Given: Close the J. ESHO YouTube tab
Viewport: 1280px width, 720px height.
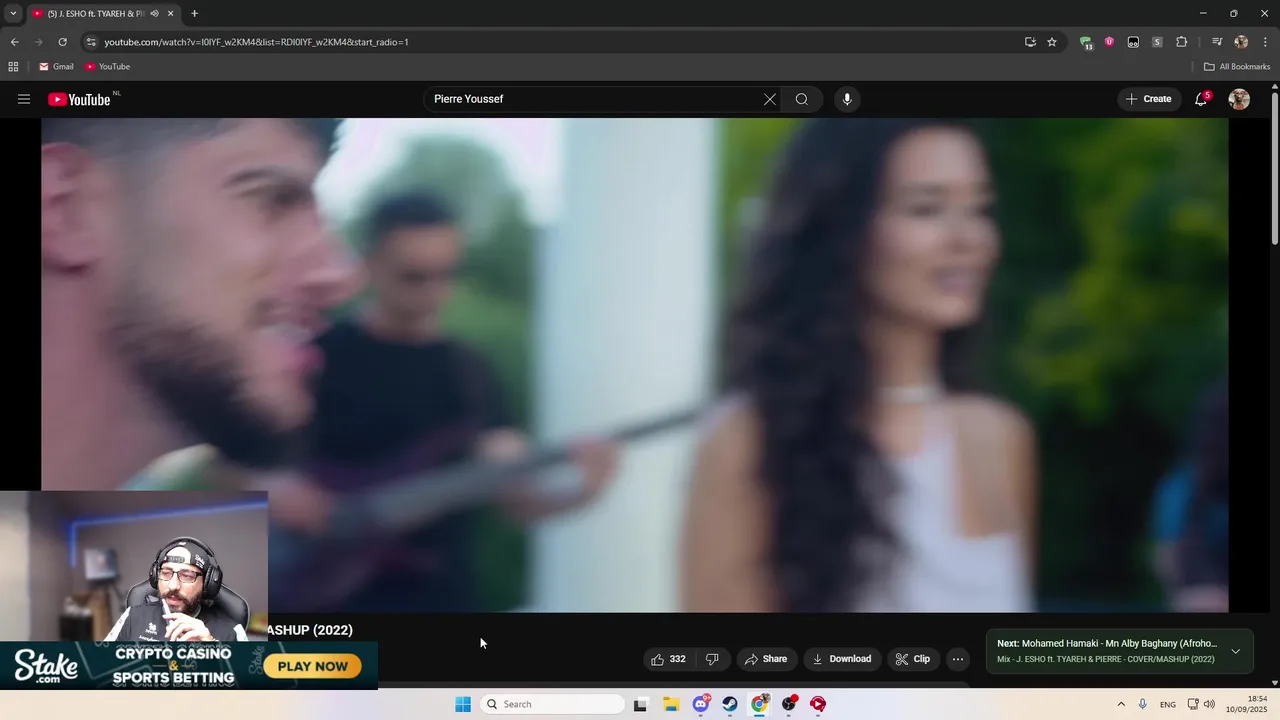Looking at the screenshot, I should [170, 14].
